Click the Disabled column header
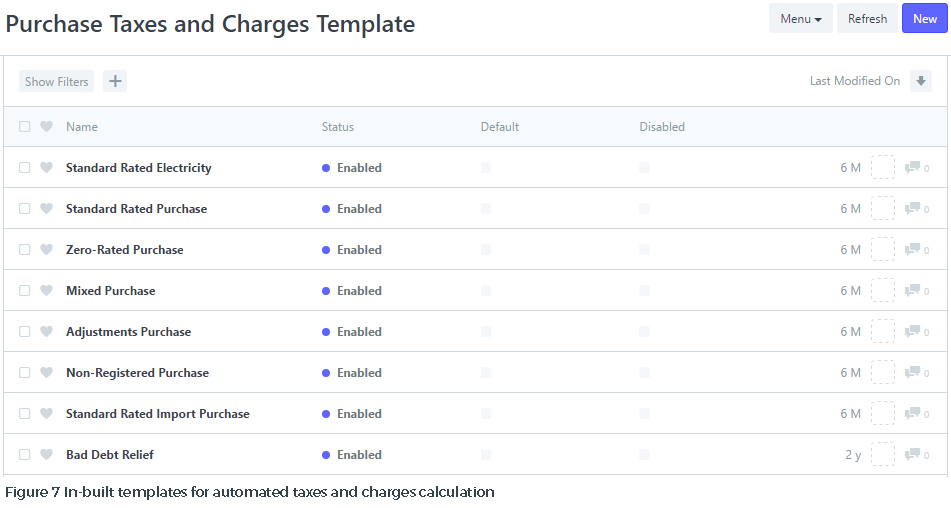Image resolution: width=951 pixels, height=508 pixels. (x=662, y=127)
